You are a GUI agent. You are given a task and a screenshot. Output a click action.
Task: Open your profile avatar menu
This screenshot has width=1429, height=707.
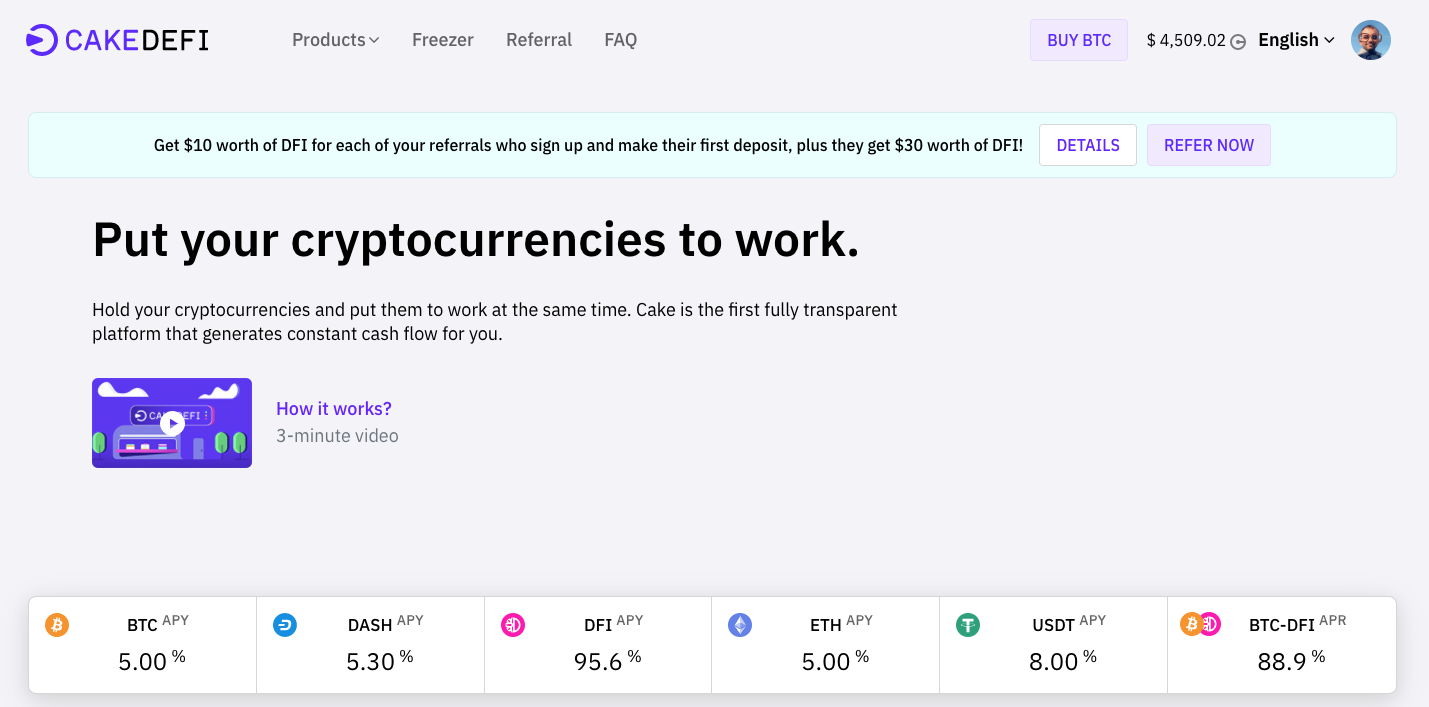(x=1370, y=39)
